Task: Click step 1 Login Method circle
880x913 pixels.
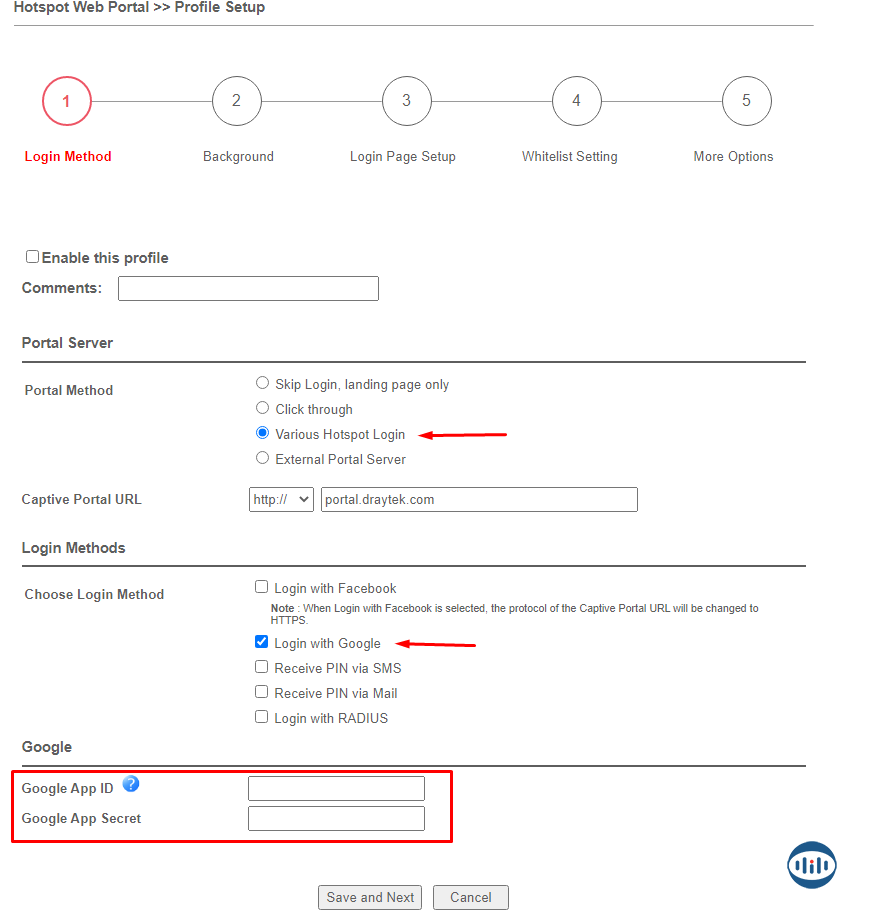Action: (67, 101)
